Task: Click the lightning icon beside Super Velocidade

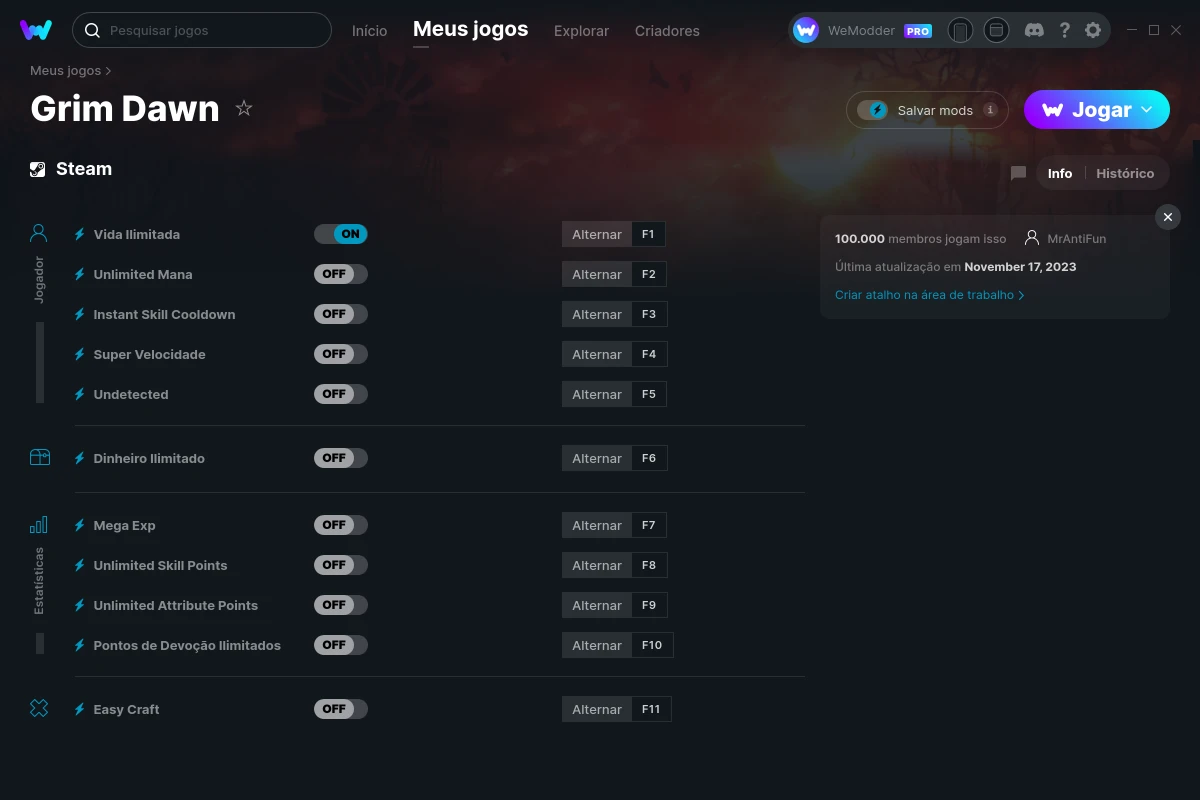Action: click(80, 354)
